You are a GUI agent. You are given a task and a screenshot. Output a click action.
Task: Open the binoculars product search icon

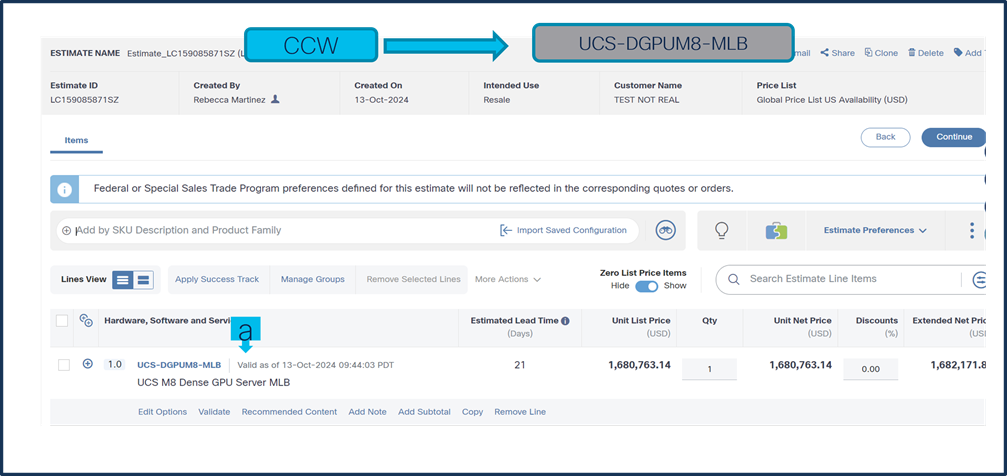pyautogui.click(x=665, y=230)
